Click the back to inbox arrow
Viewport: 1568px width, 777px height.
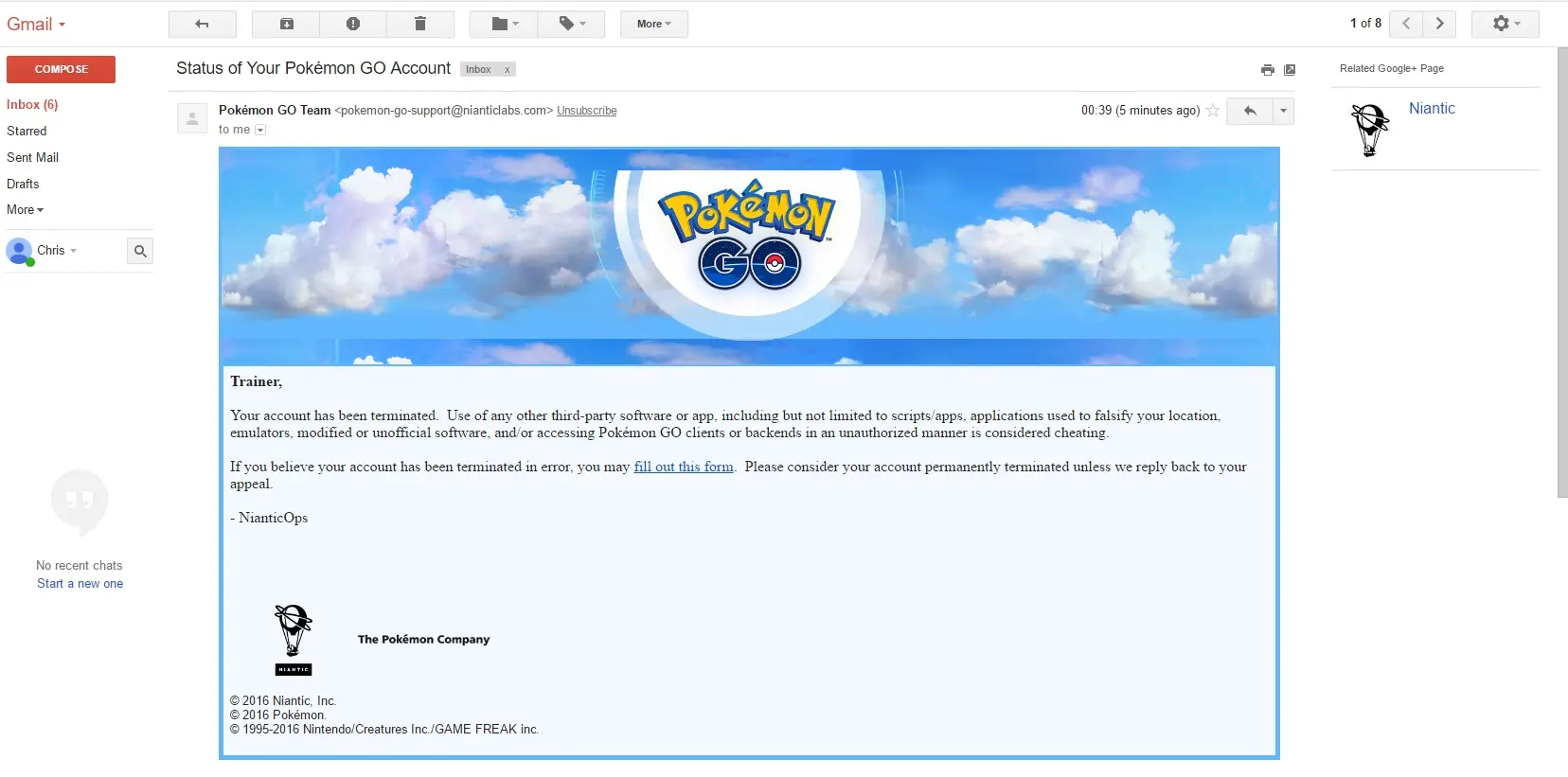202,24
